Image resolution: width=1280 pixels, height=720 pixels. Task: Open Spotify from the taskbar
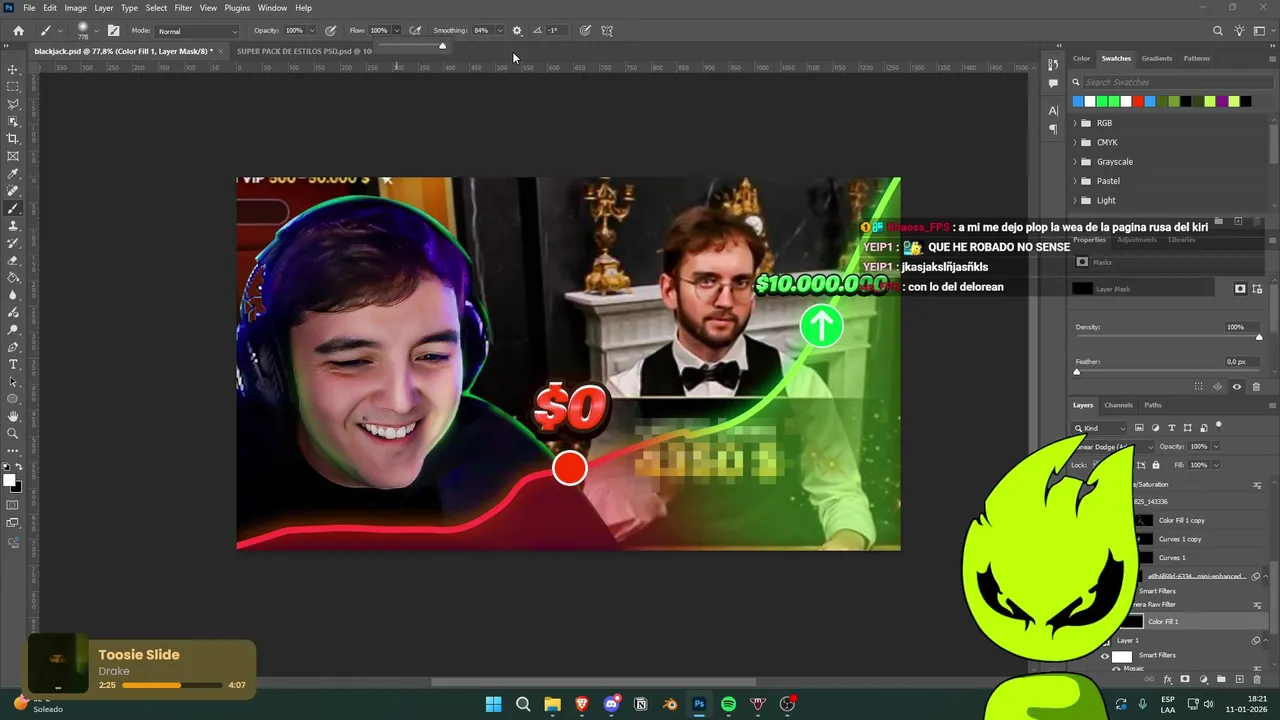point(728,704)
